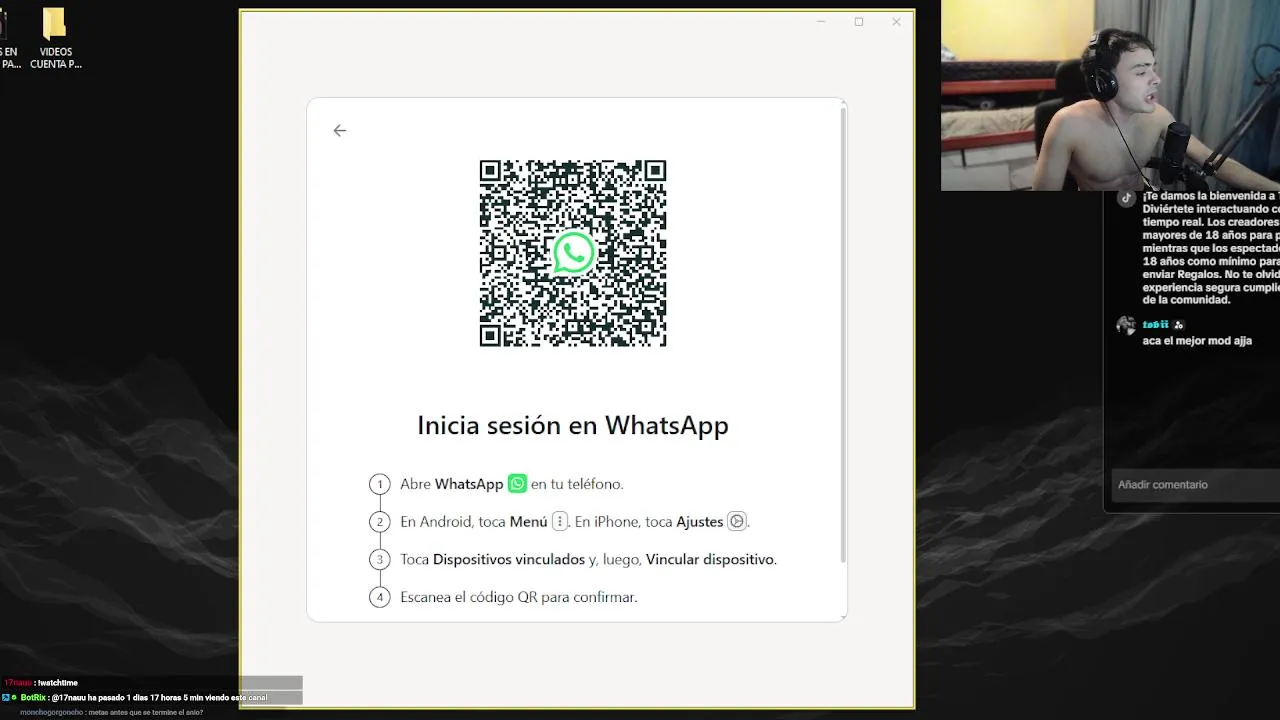
Task: Click 'Dispositivos vinculados' text in step 3
Action: coord(509,559)
